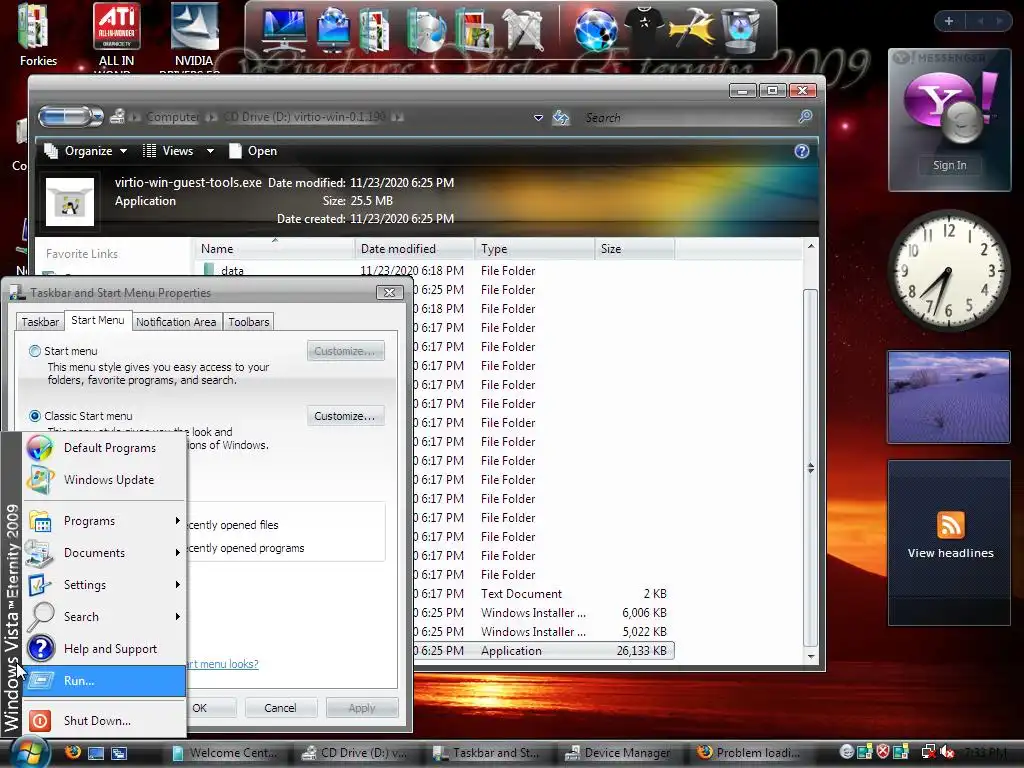Screen dimensions: 1024x768
Task: Open the Documents folder icon in the dock
Action: (x=374, y=29)
